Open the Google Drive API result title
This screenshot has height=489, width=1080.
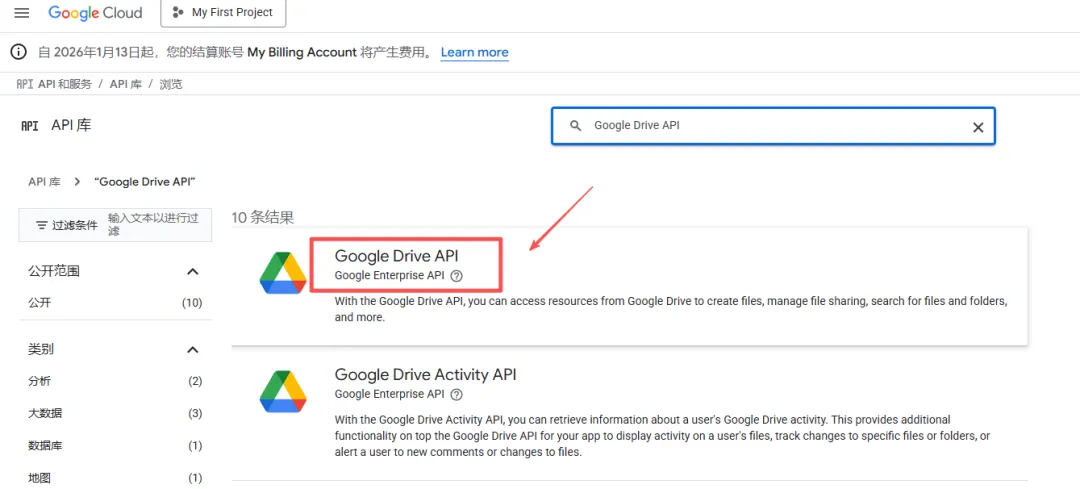click(x=397, y=256)
